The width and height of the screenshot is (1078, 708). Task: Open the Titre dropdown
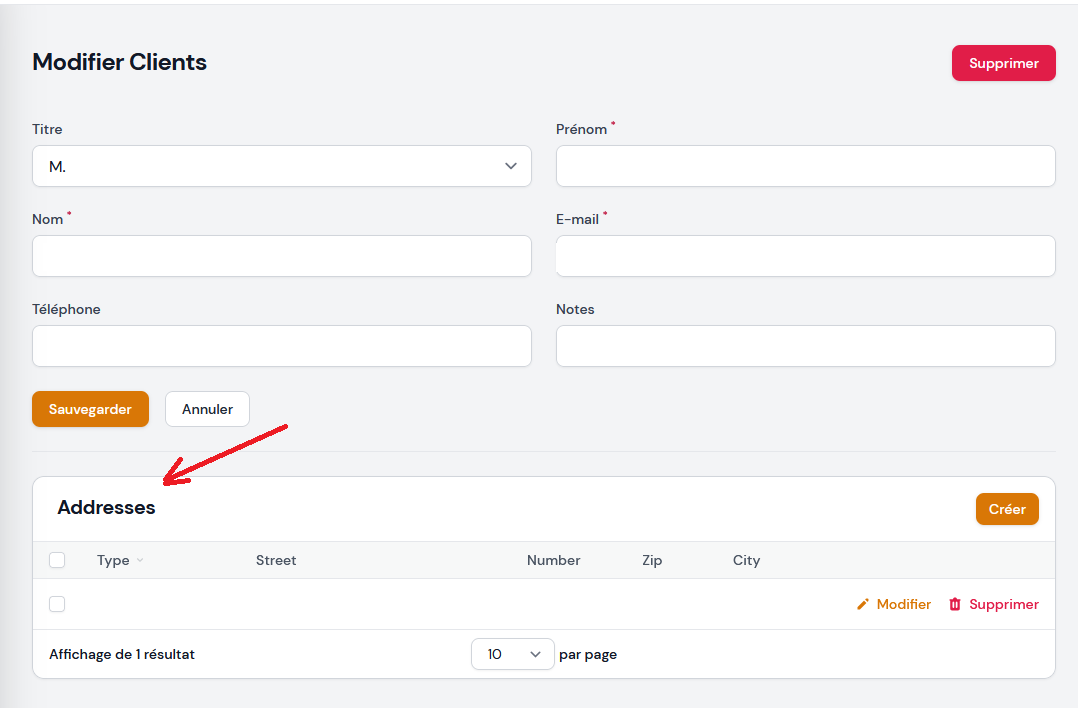[281, 166]
